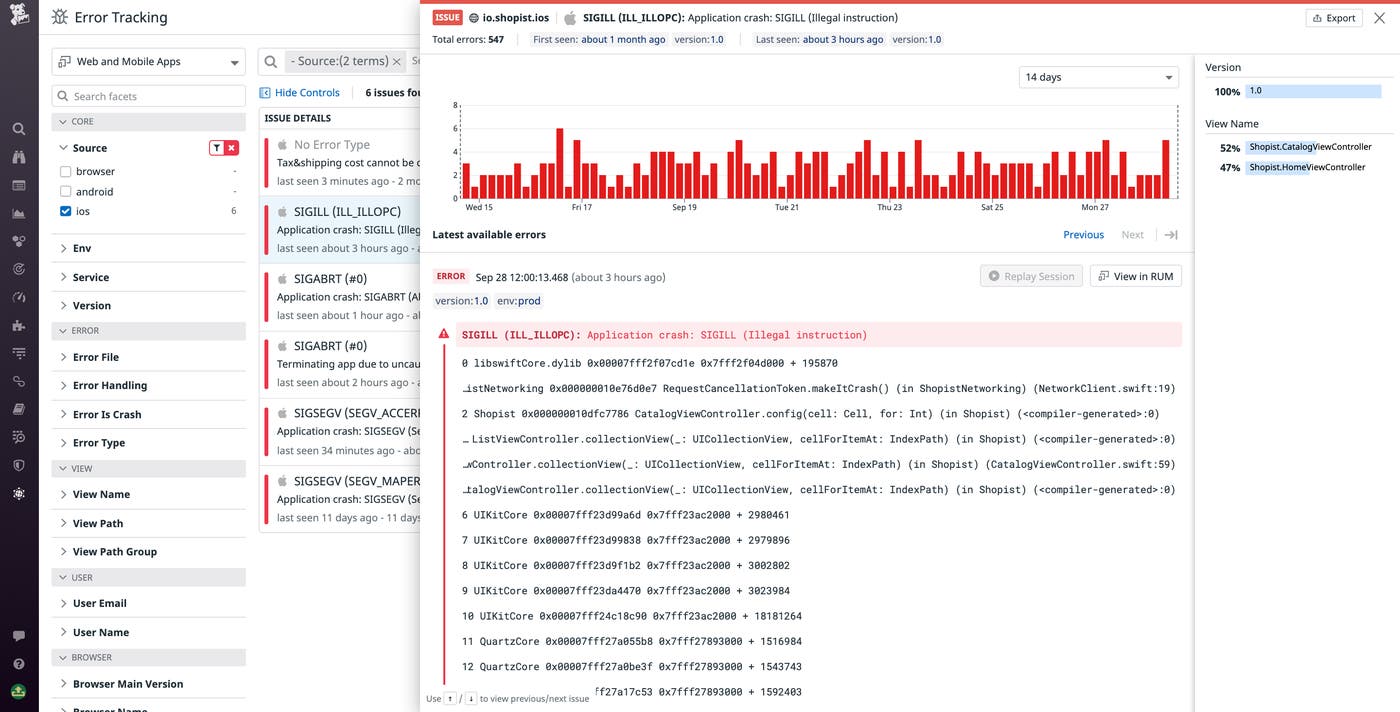Open Watchdog via the binoculars sidebar icon
1400x712 pixels.
pos(17,157)
